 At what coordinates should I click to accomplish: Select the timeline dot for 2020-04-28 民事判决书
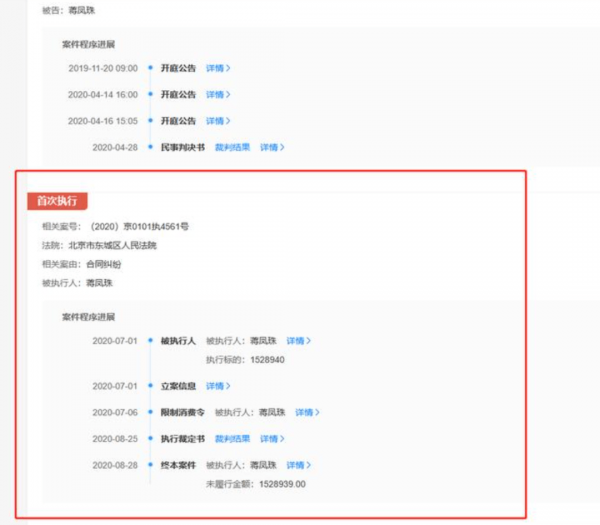coord(150,147)
